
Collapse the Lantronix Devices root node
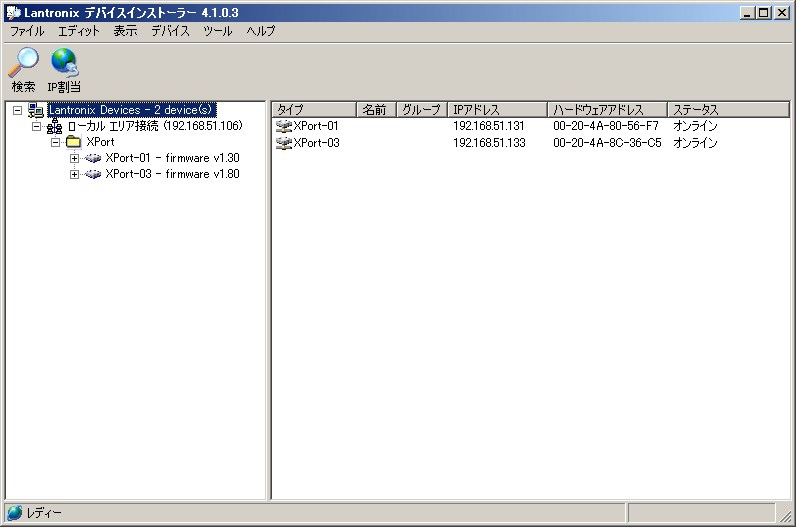[x=17, y=110]
